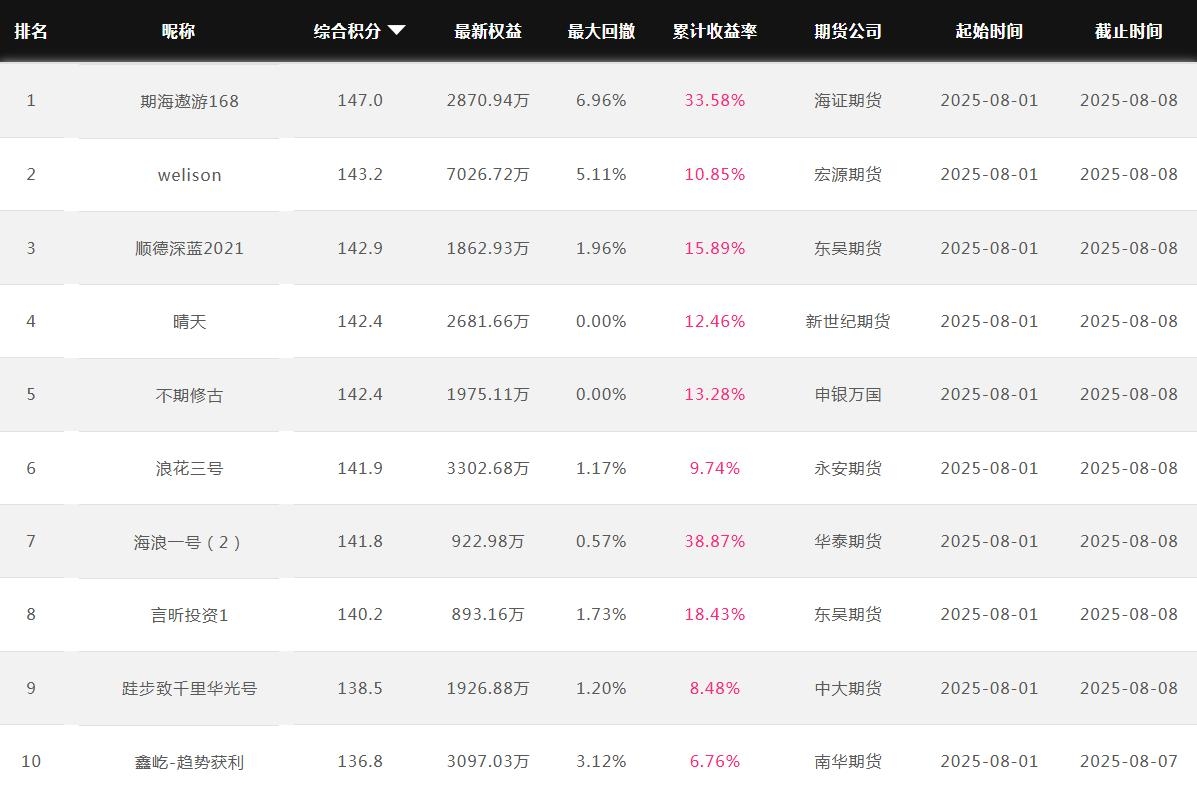Click futures company 海证期货
Viewport: 1197px width, 796px height.
click(847, 100)
